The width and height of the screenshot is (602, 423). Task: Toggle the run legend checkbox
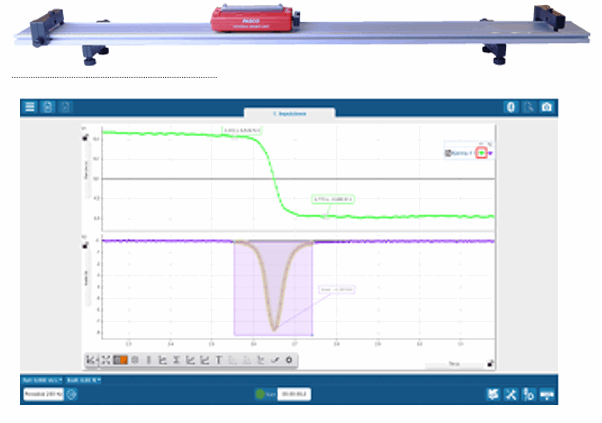(447, 153)
